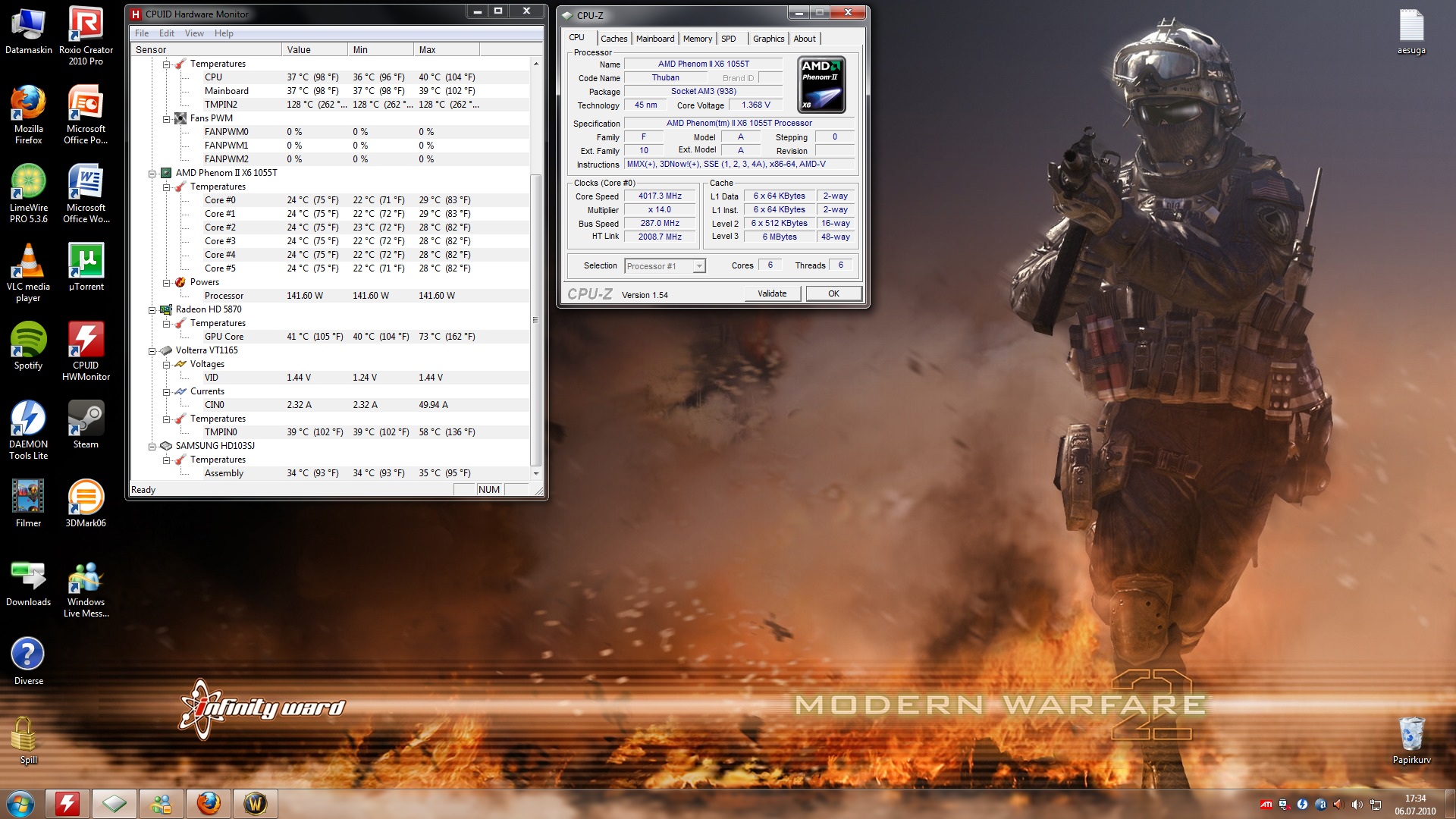Open the Processor #1 selection dropdown

point(665,265)
